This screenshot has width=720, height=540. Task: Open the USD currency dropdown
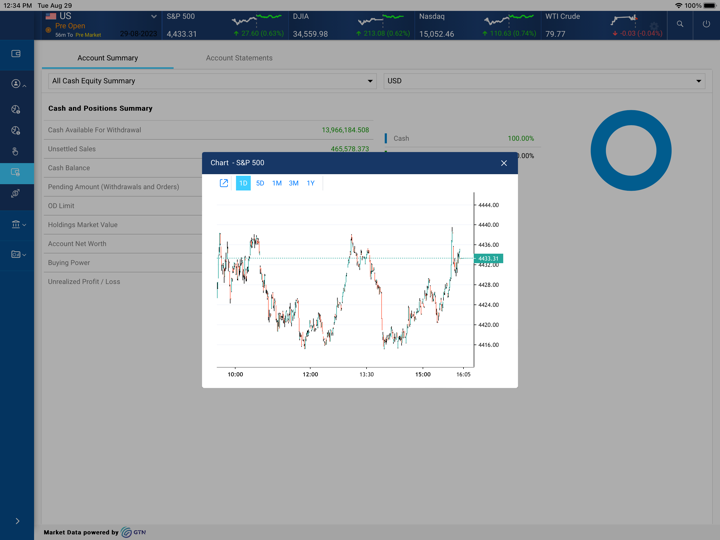(544, 81)
